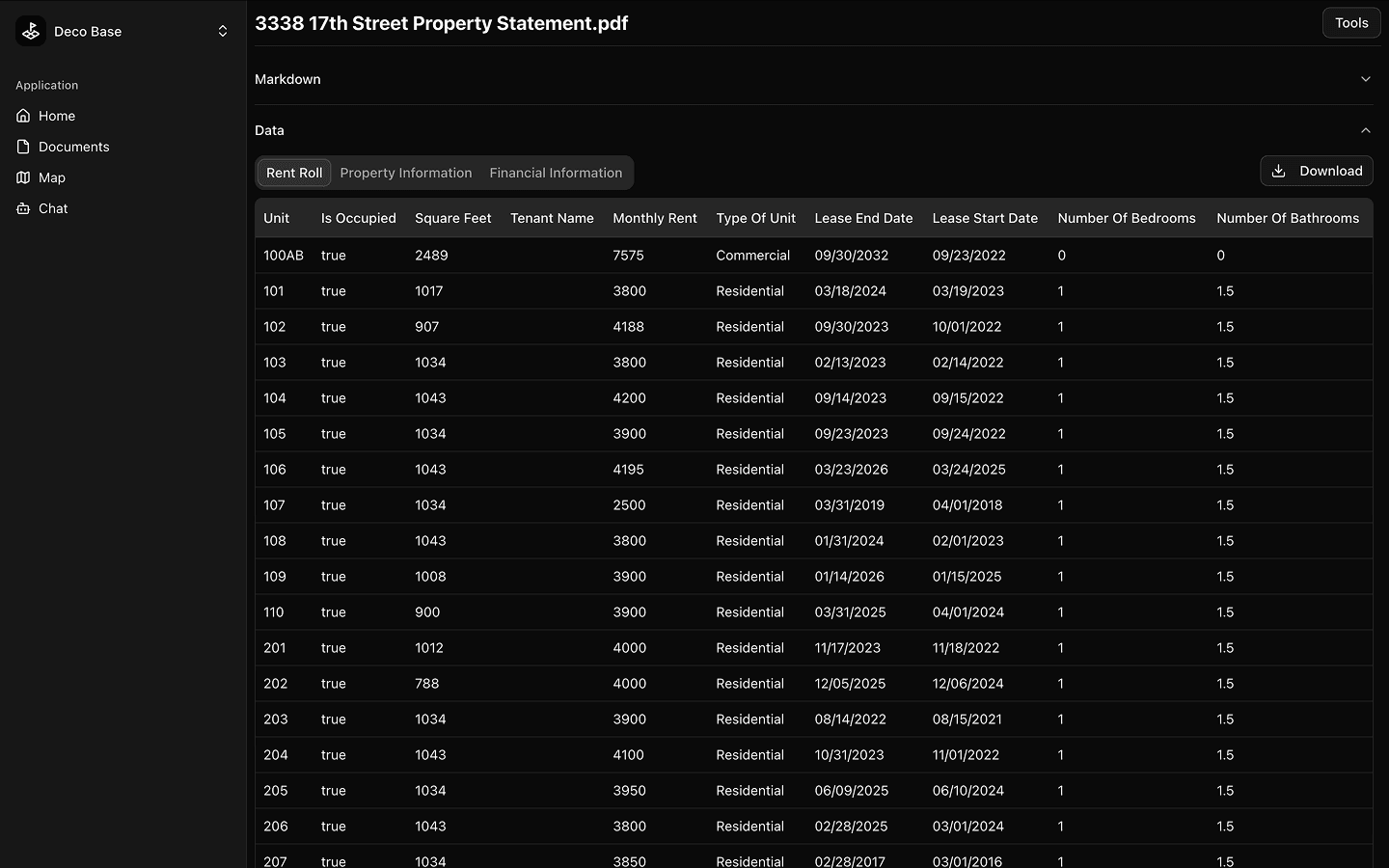This screenshot has height=868, width=1389.
Task: Click lease end date 09/30/2032
Action: (851, 256)
